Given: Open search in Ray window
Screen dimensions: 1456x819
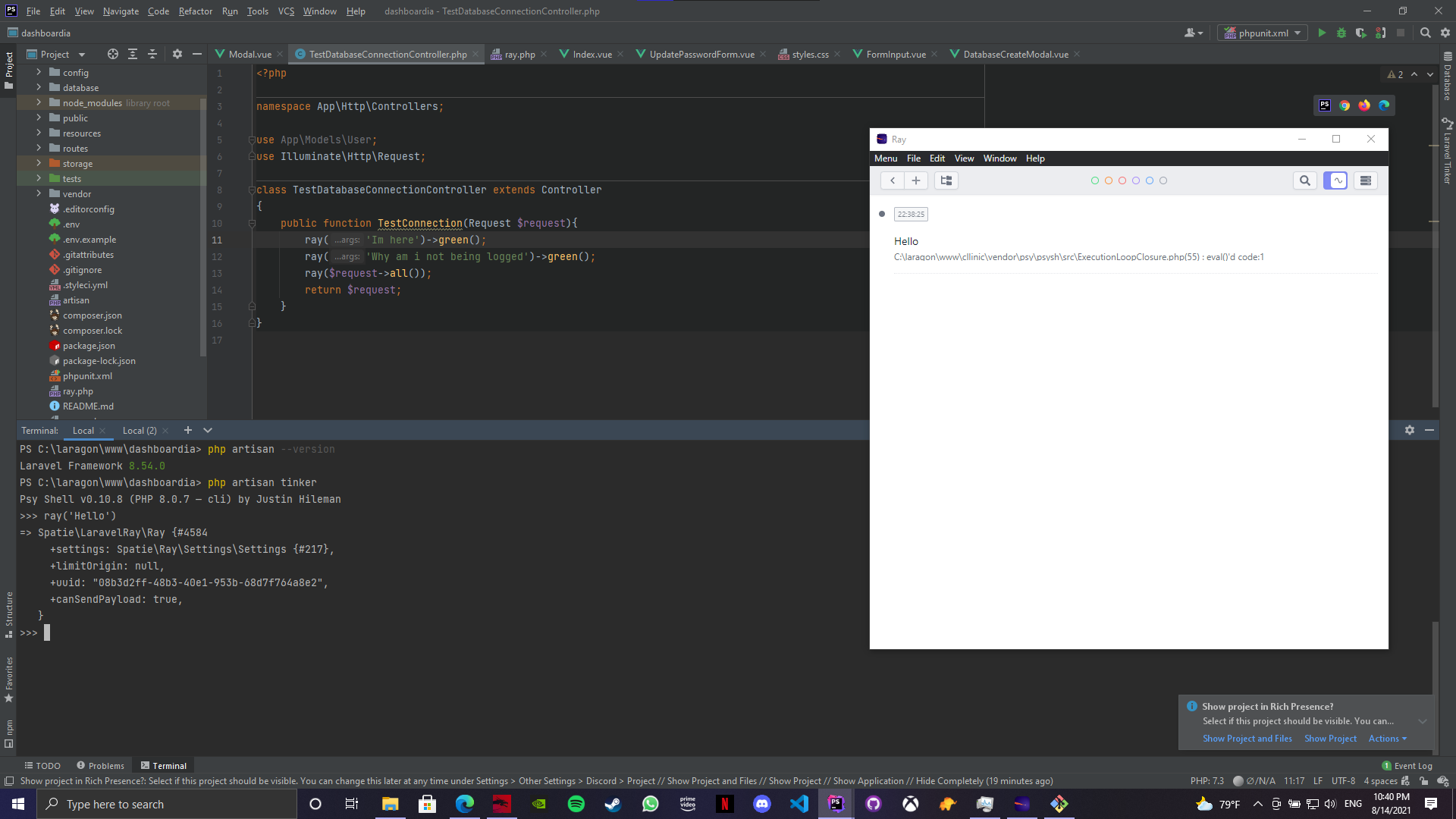Looking at the screenshot, I should click(x=1305, y=180).
